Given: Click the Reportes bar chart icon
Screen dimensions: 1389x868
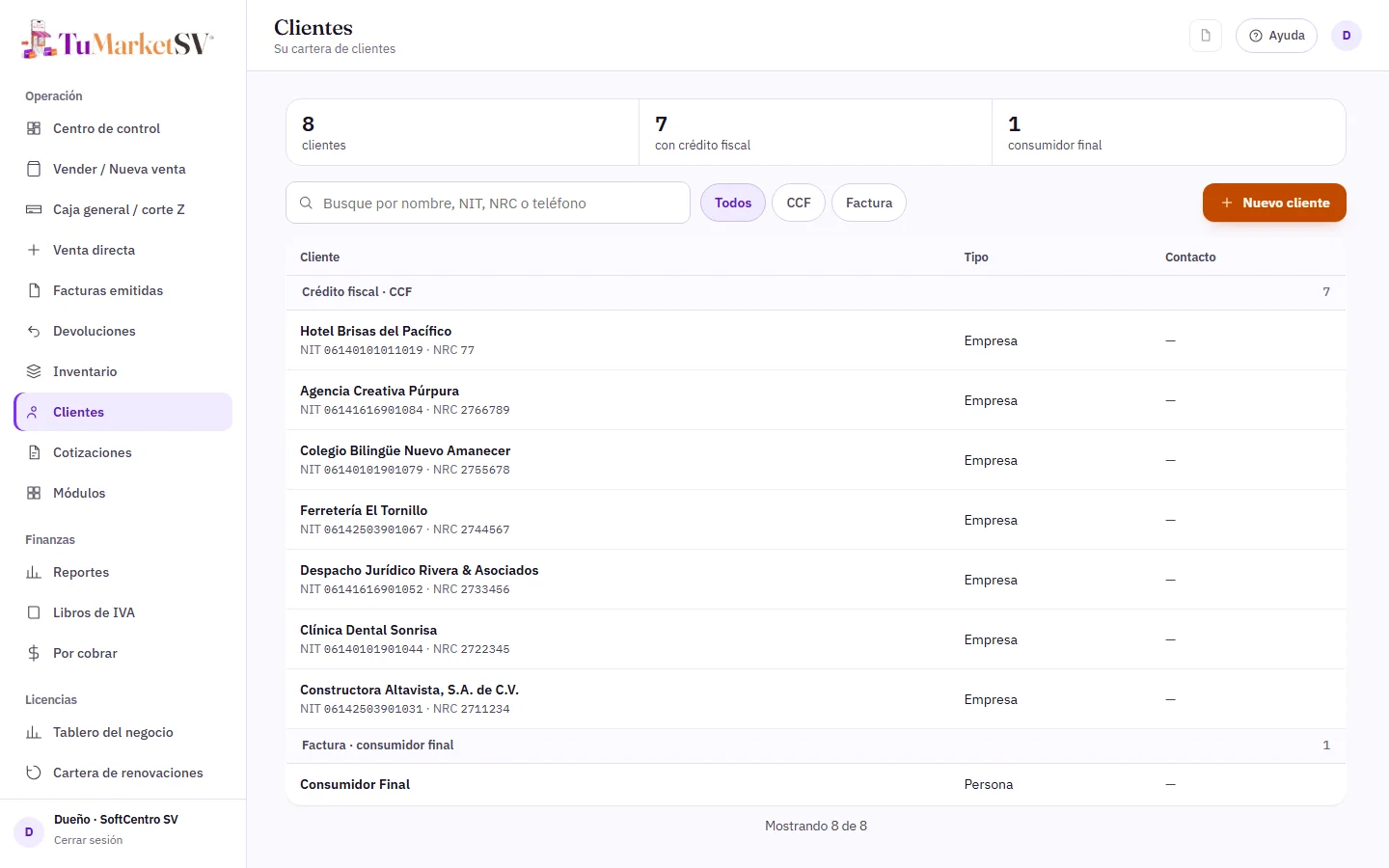Looking at the screenshot, I should [x=34, y=572].
